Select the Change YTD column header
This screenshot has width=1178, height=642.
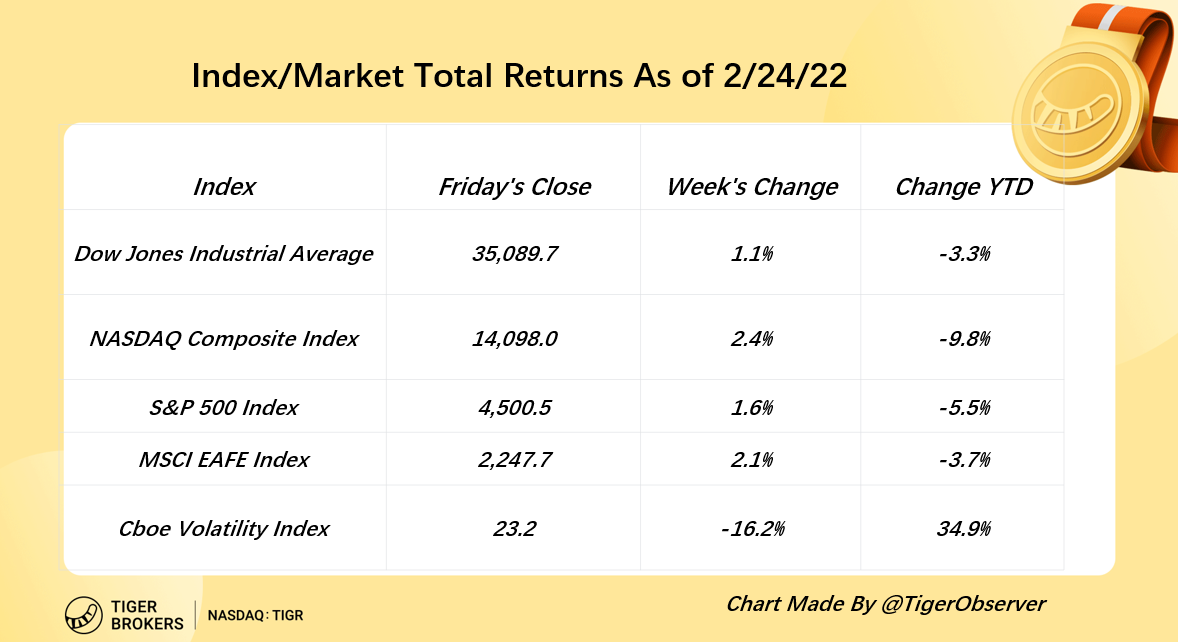(963, 187)
